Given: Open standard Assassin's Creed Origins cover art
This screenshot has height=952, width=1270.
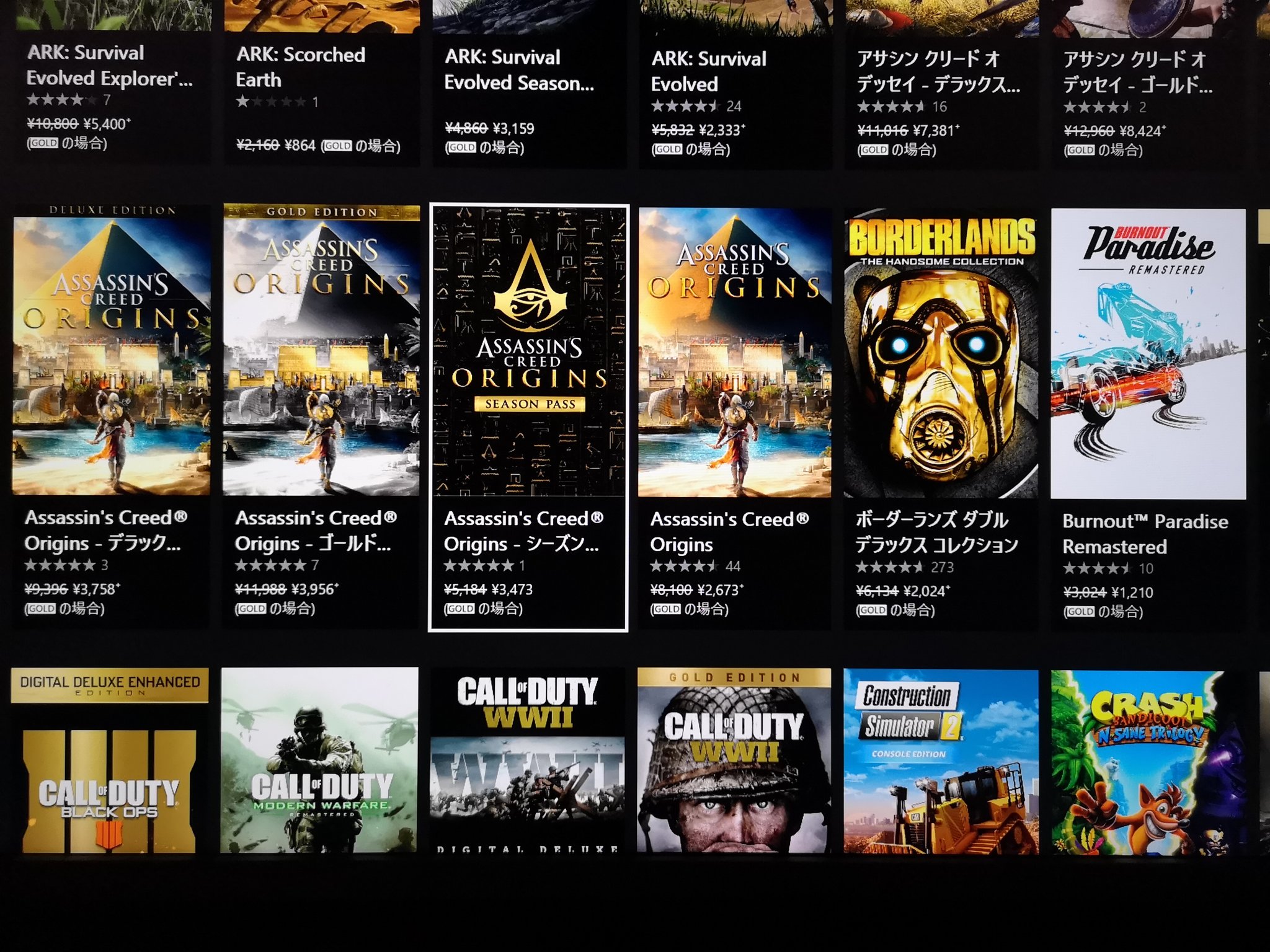Looking at the screenshot, I should (735, 352).
